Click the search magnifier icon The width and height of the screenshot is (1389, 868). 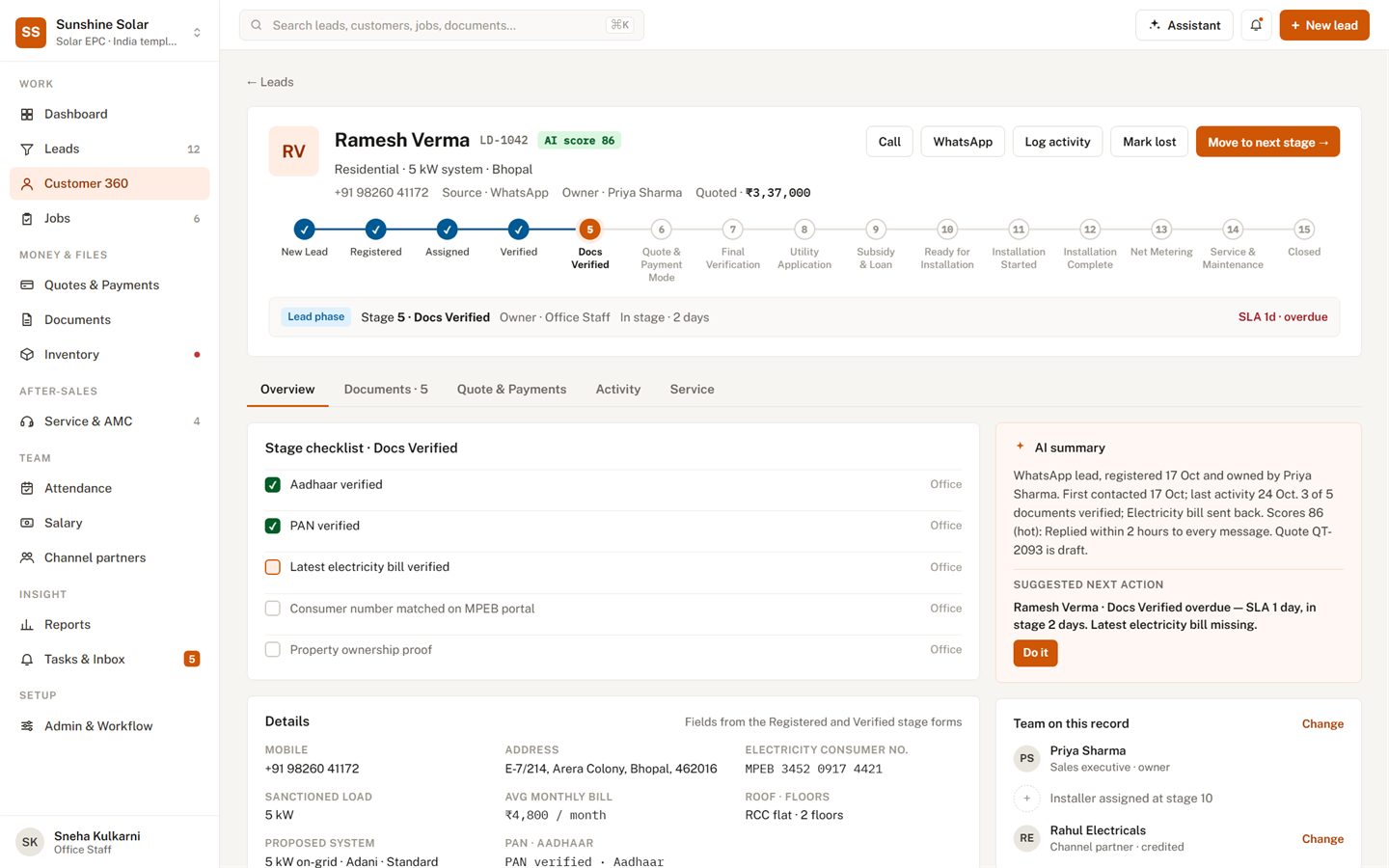[257, 25]
